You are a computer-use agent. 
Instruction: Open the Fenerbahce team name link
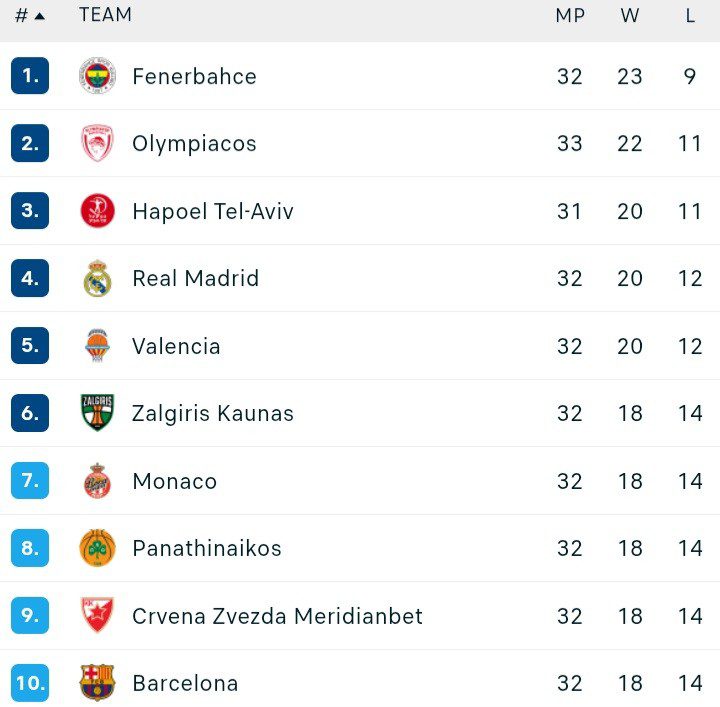194,77
